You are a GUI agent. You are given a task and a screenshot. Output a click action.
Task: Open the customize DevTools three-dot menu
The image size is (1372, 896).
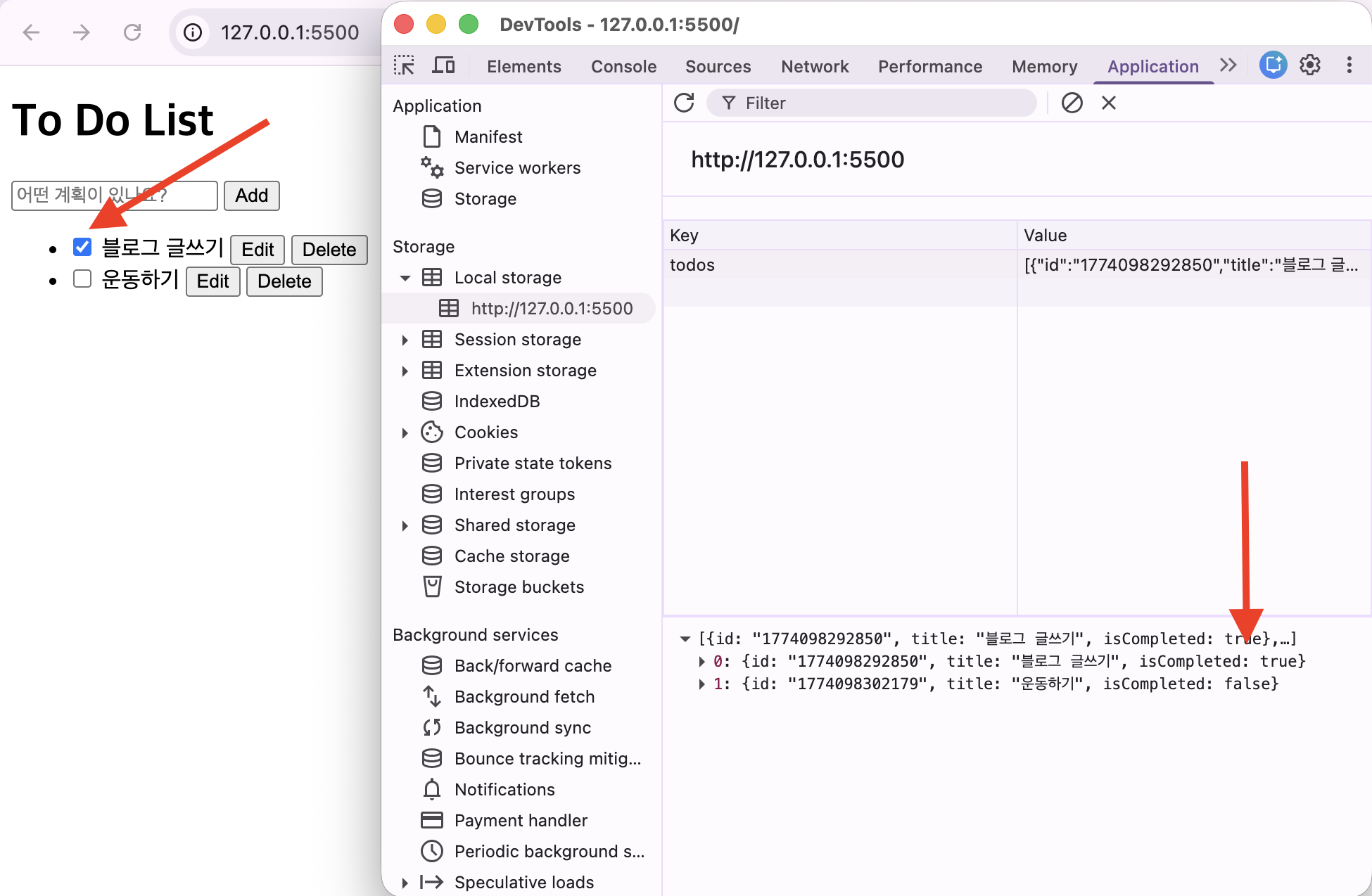pyautogui.click(x=1349, y=65)
